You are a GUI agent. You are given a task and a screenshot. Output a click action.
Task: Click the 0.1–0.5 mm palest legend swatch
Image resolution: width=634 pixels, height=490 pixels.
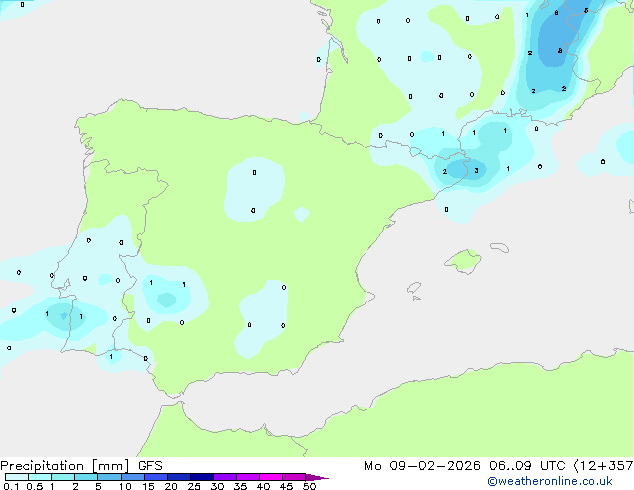pyautogui.click(x=17, y=477)
